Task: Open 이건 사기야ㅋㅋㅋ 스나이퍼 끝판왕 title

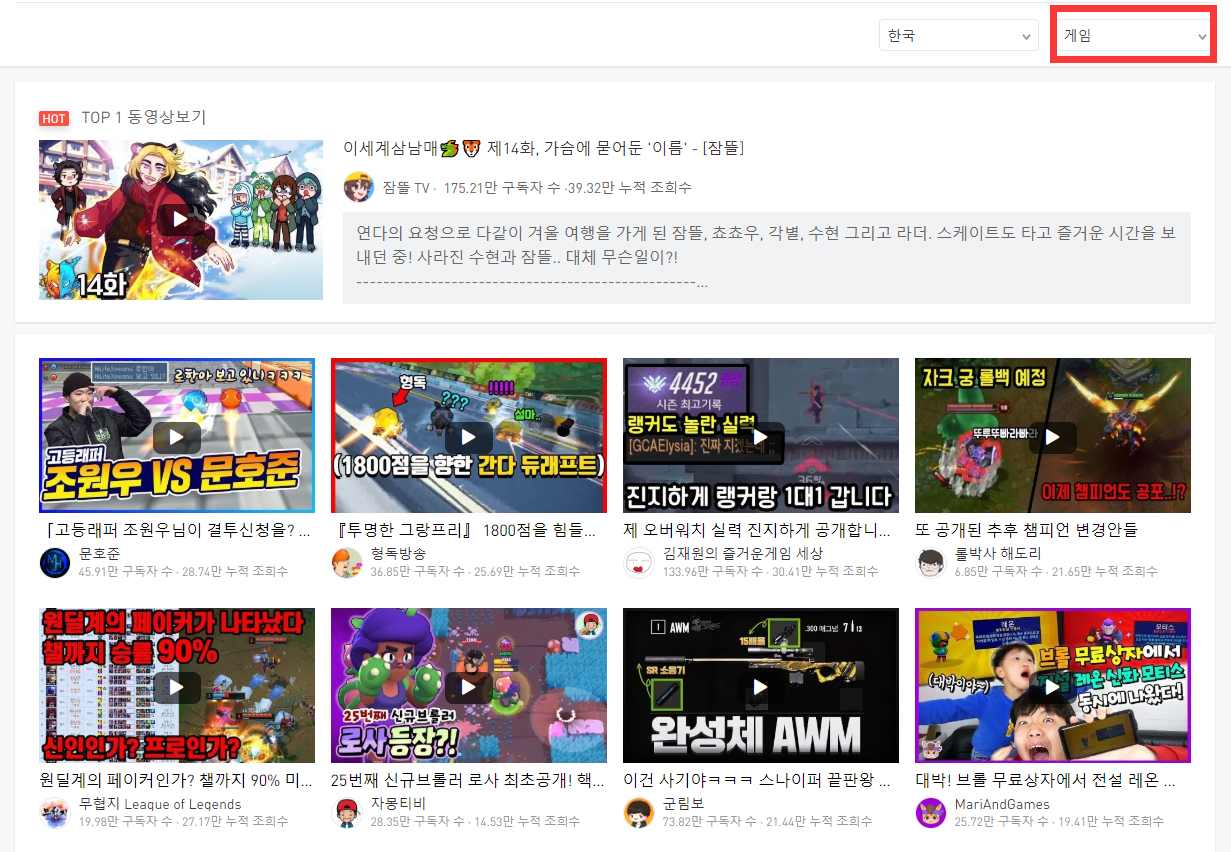Action: 757,780
